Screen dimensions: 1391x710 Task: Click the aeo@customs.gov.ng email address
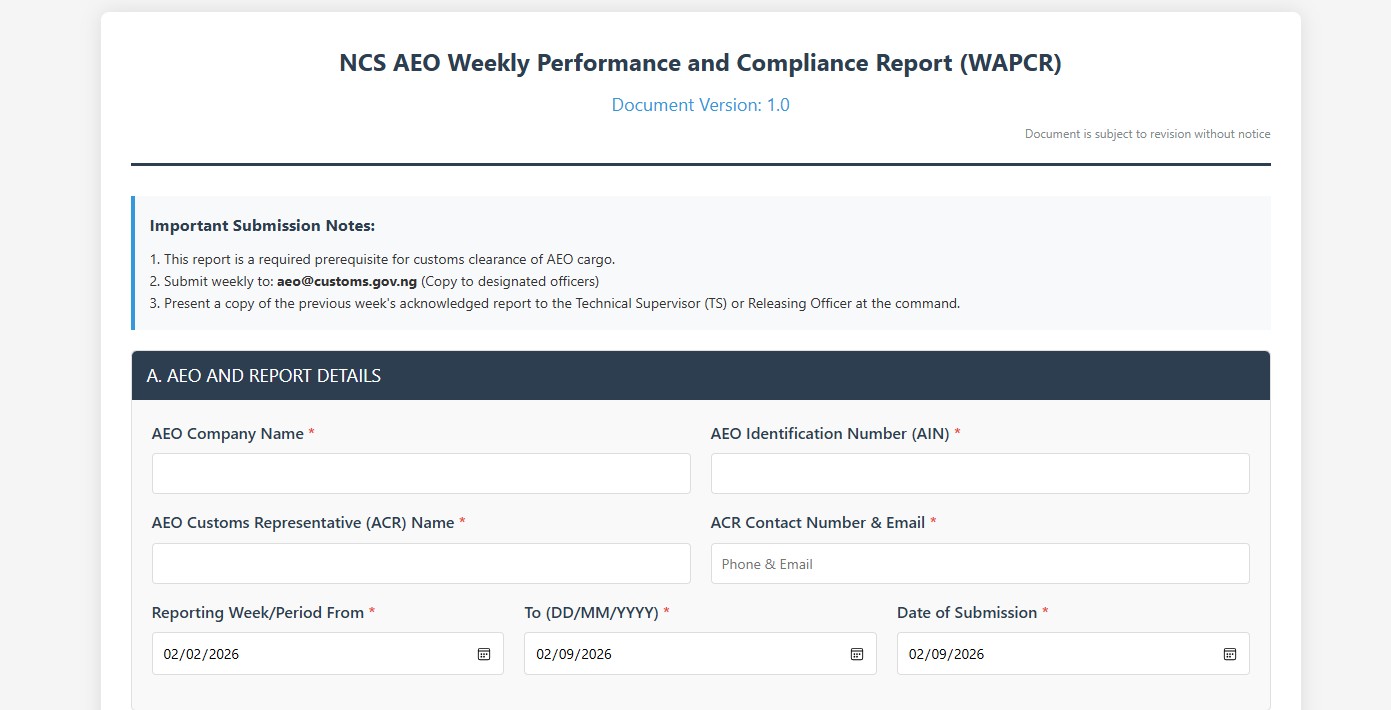coord(345,281)
